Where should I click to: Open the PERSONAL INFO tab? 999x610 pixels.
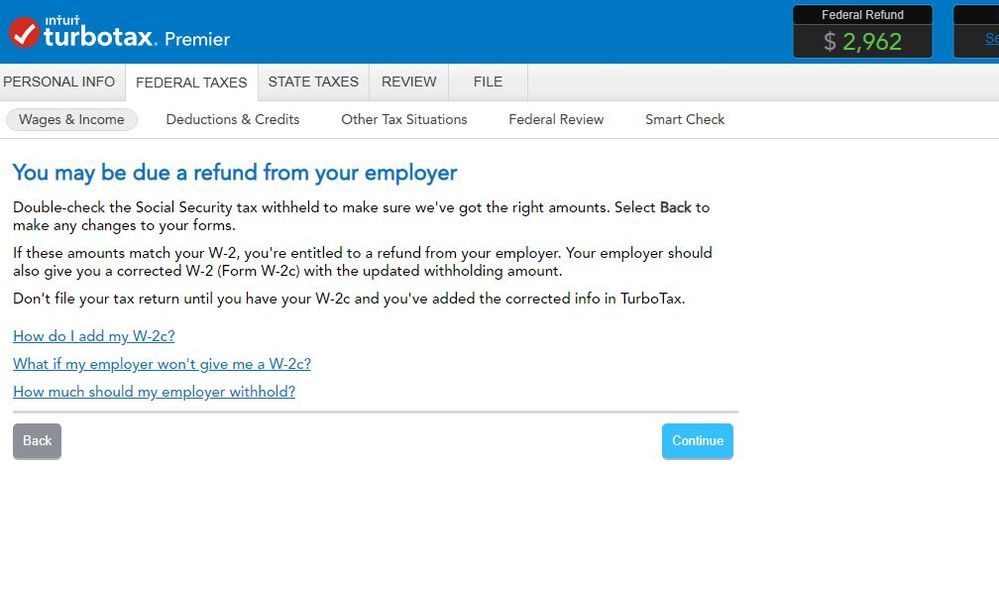tap(59, 82)
